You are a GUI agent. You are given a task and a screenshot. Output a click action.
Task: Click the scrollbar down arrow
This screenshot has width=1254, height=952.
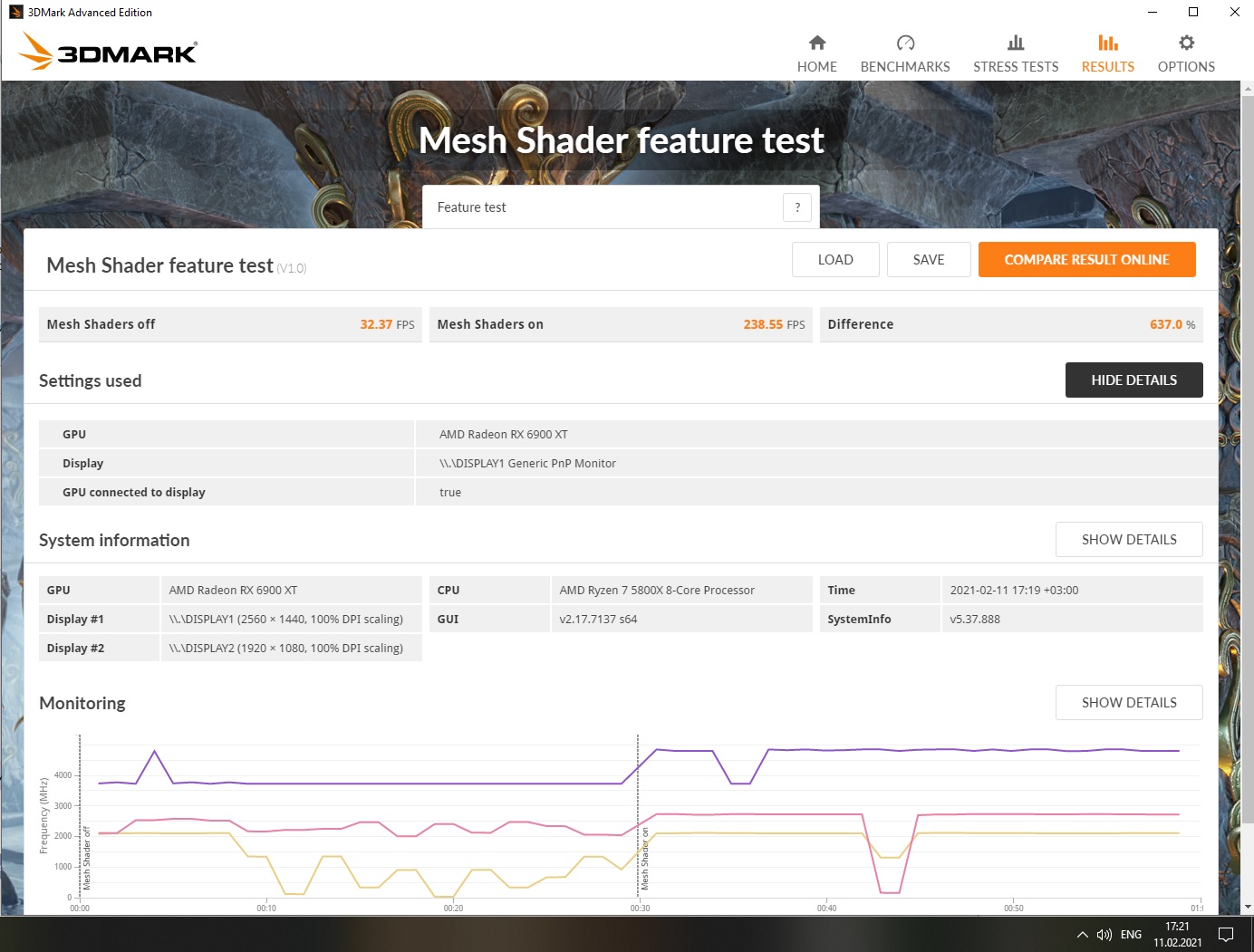(x=1248, y=907)
